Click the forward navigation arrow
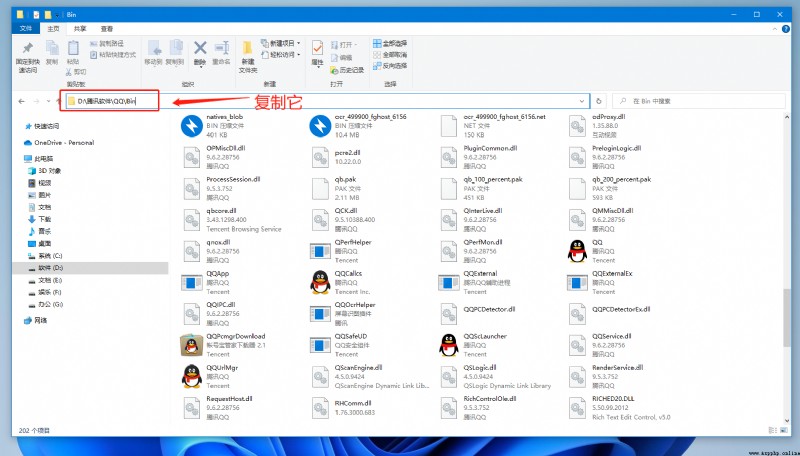This screenshot has width=800, height=456. pos(36,101)
